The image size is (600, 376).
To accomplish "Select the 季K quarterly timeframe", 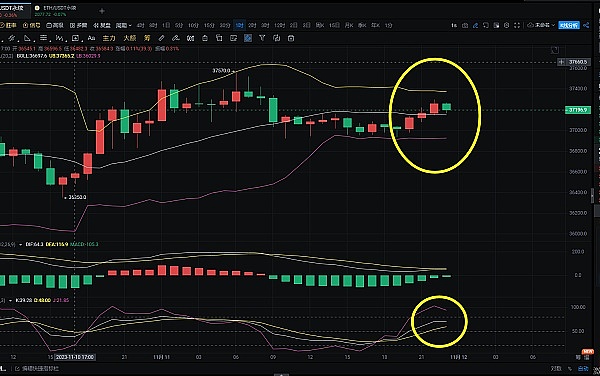I will tap(362, 25).
